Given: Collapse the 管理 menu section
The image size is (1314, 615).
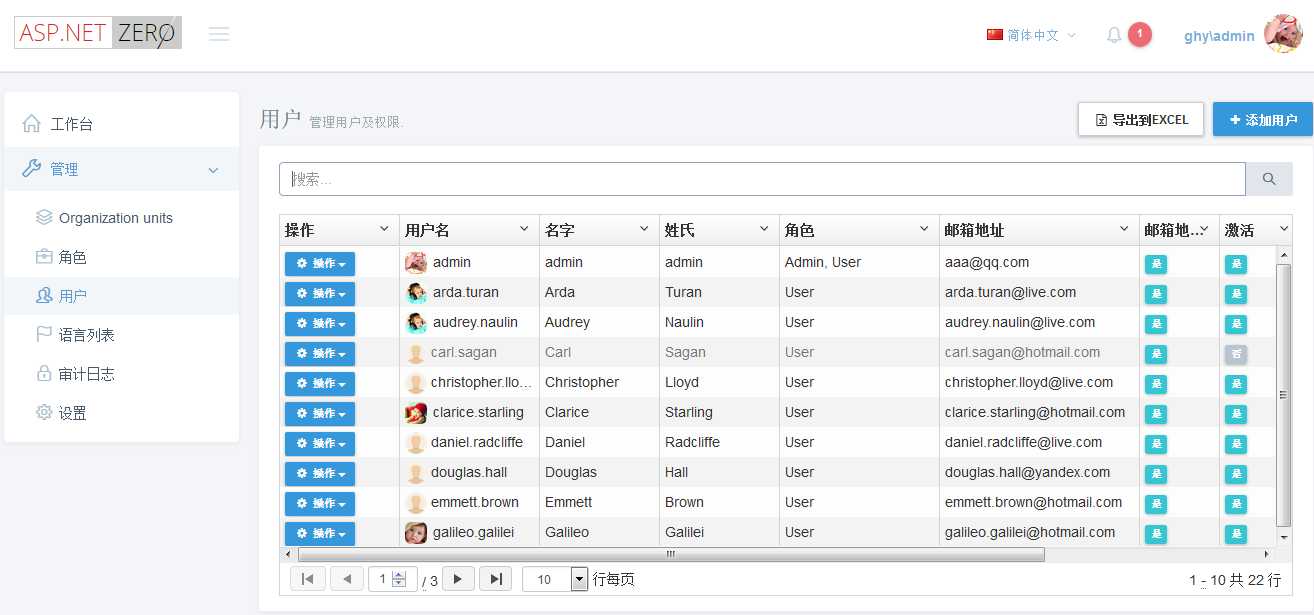Looking at the screenshot, I should (121, 169).
